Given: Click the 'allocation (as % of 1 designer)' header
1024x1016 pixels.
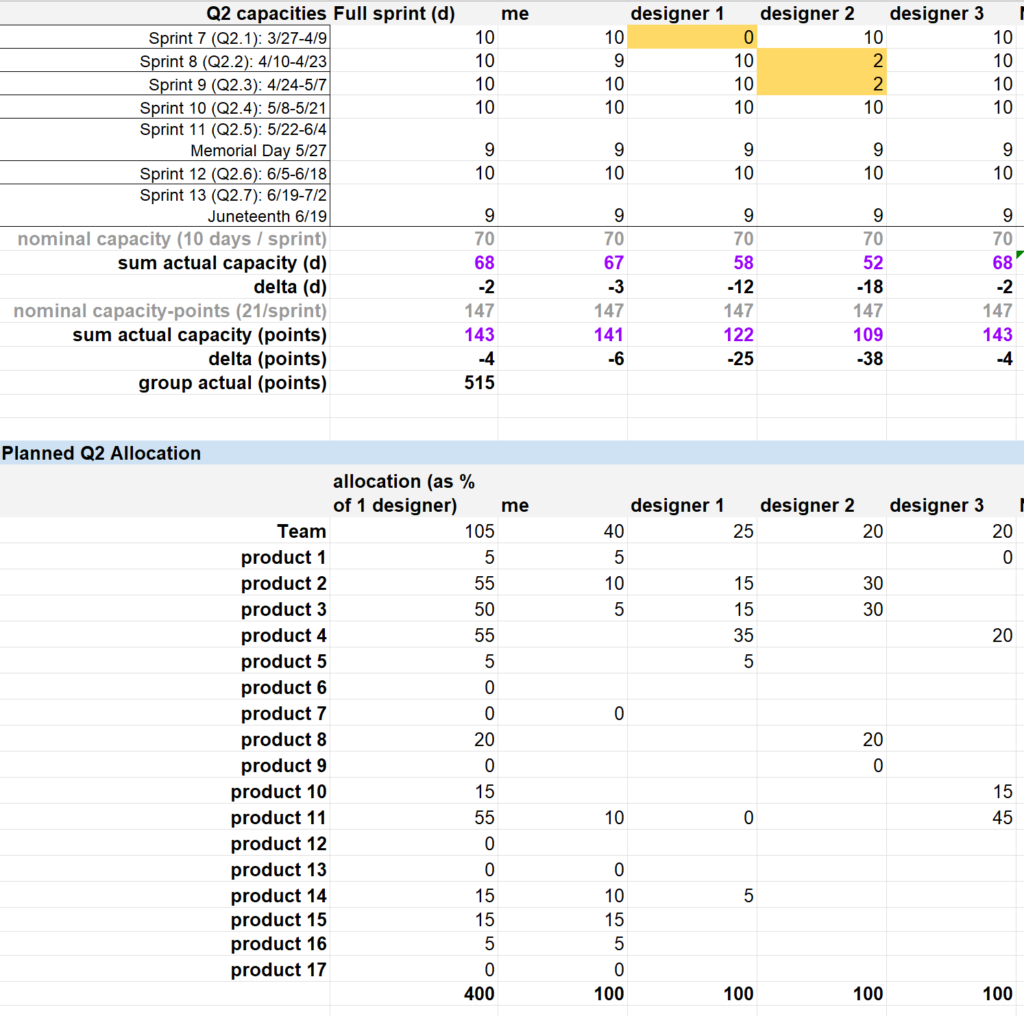Looking at the screenshot, I should click(404, 493).
